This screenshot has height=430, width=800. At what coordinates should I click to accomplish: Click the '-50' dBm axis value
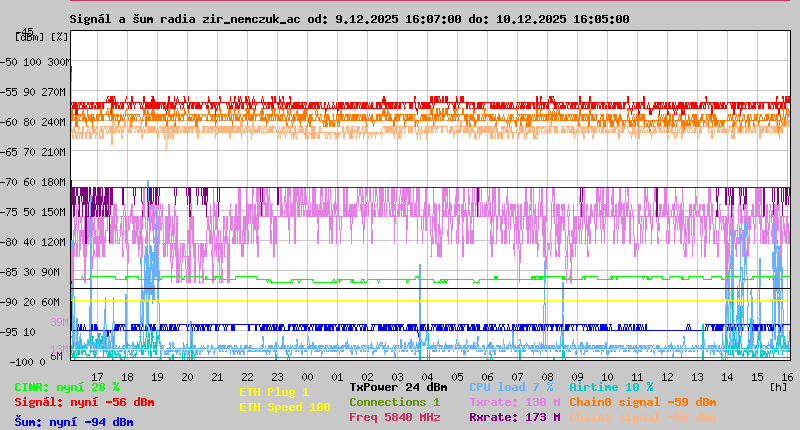click(9, 62)
